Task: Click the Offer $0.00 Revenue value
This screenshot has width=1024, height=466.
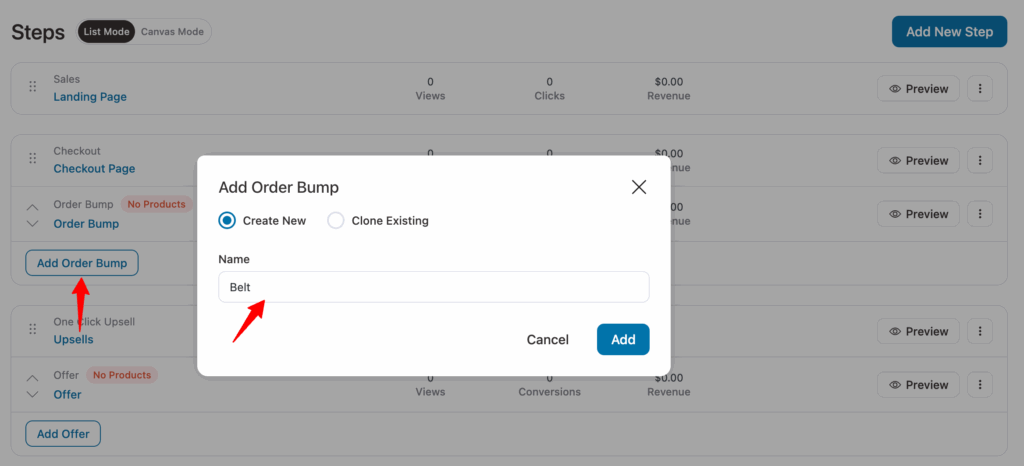Action: point(669,378)
